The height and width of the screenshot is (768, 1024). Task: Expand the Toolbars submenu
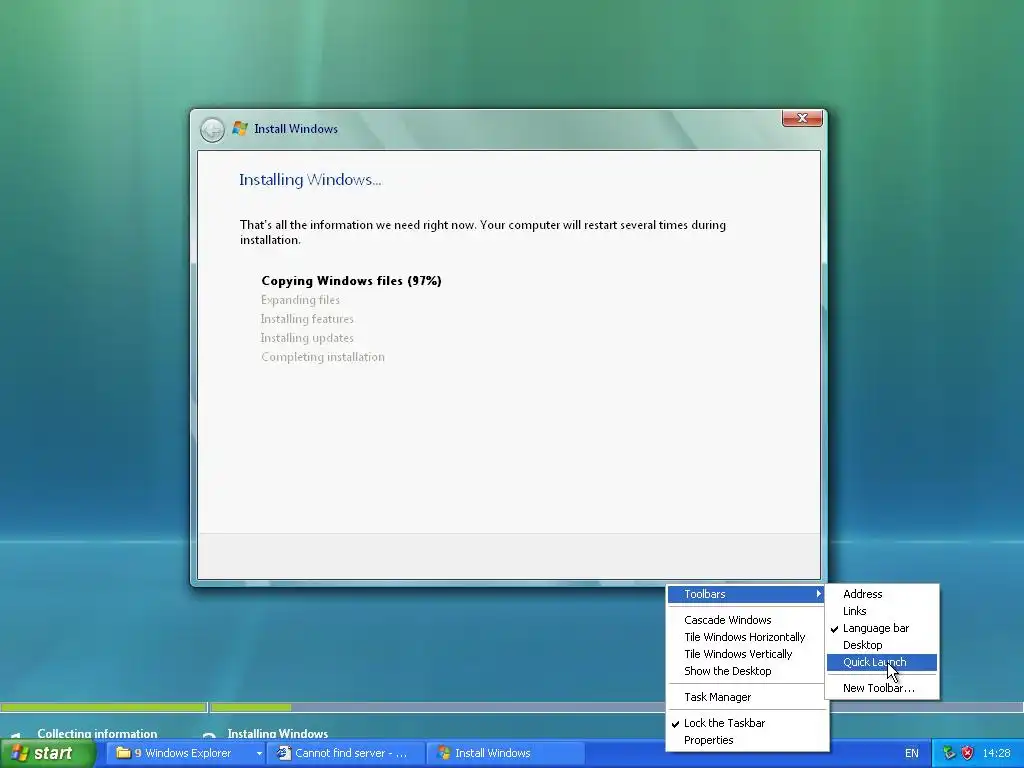coord(746,594)
